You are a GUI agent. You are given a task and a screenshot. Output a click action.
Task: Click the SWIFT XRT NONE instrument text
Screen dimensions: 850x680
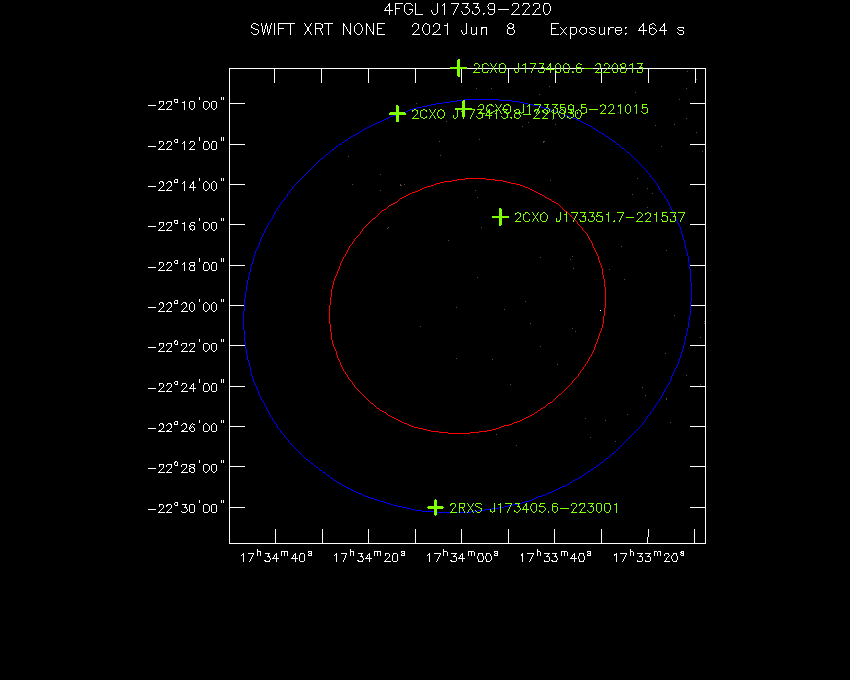point(318,29)
